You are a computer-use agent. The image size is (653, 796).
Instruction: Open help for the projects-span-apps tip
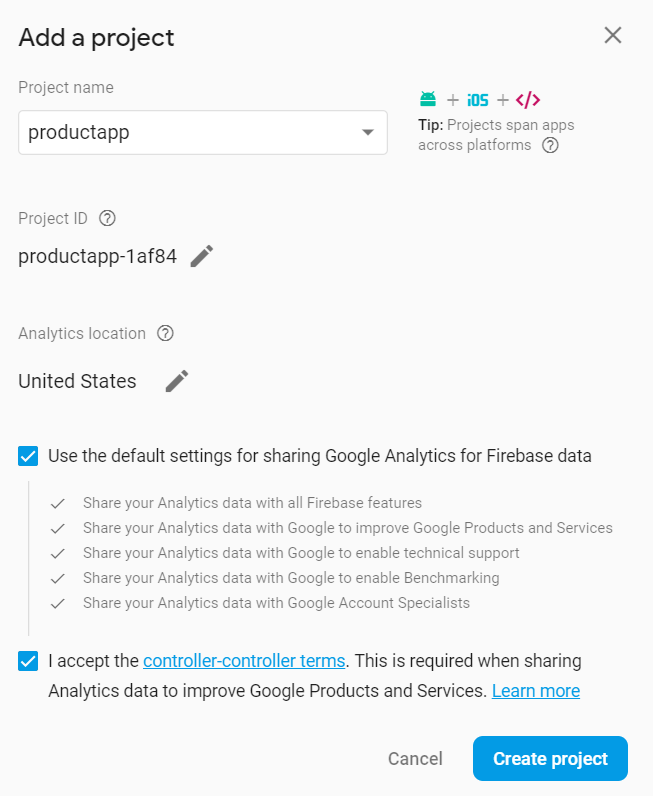pos(550,145)
